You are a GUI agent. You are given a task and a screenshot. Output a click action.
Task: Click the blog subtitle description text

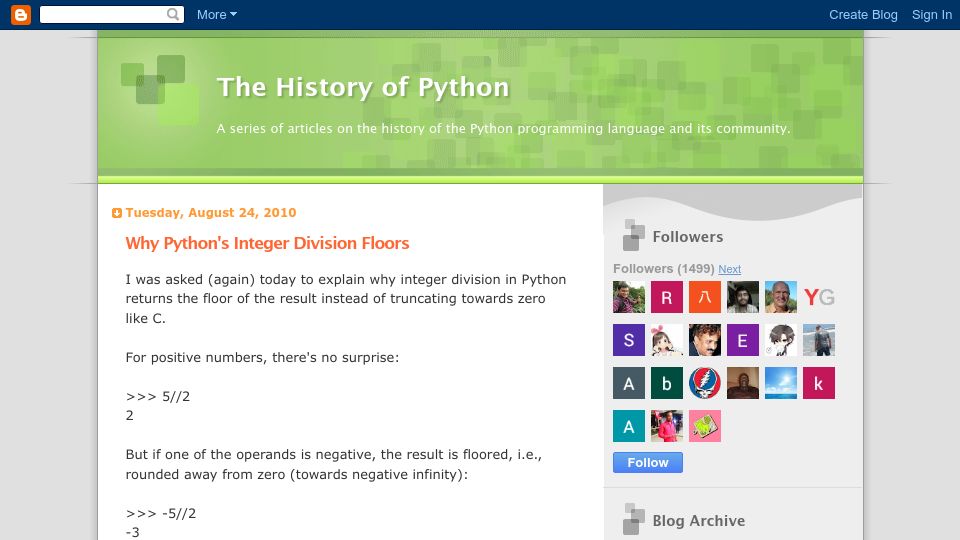503,129
